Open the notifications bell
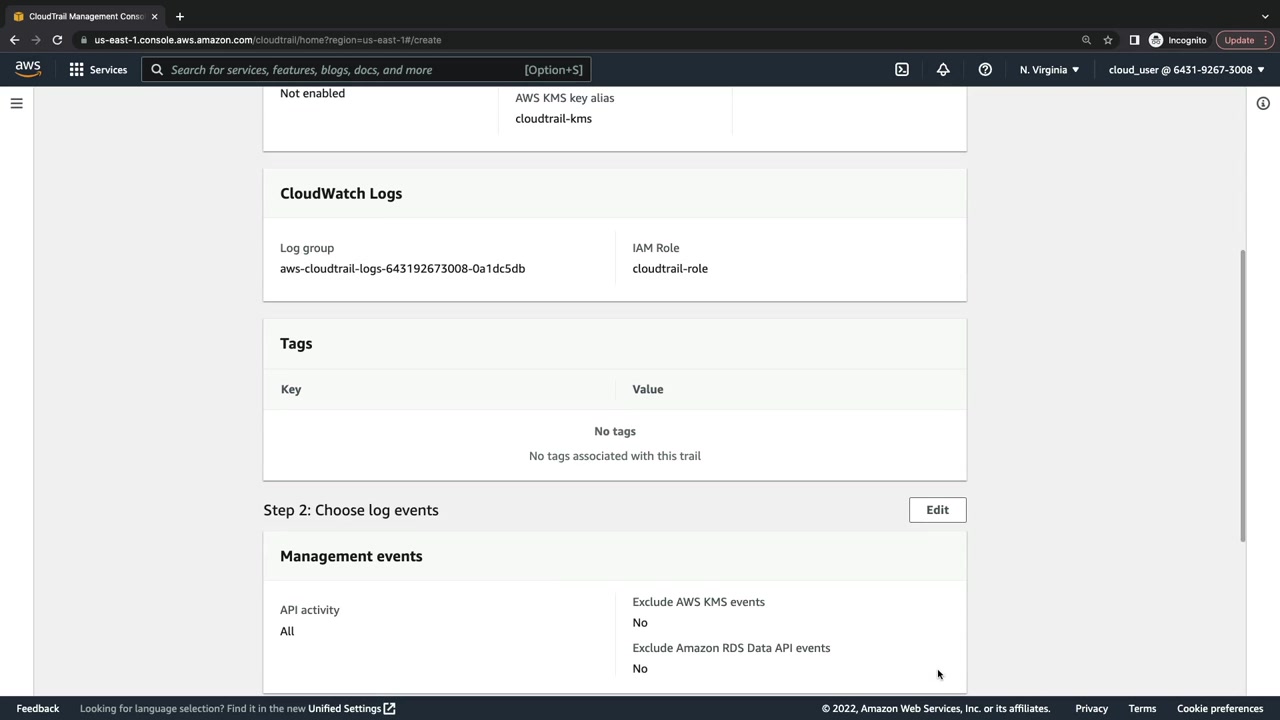This screenshot has width=1280, height=720. click(x=943, y=70)
